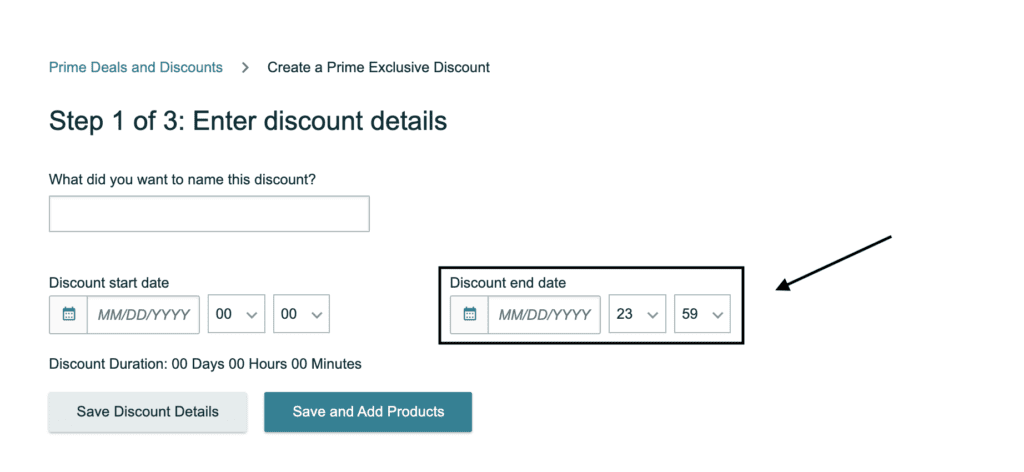
Task: Click the Save and Add Products button
Action: pos(368,412)
